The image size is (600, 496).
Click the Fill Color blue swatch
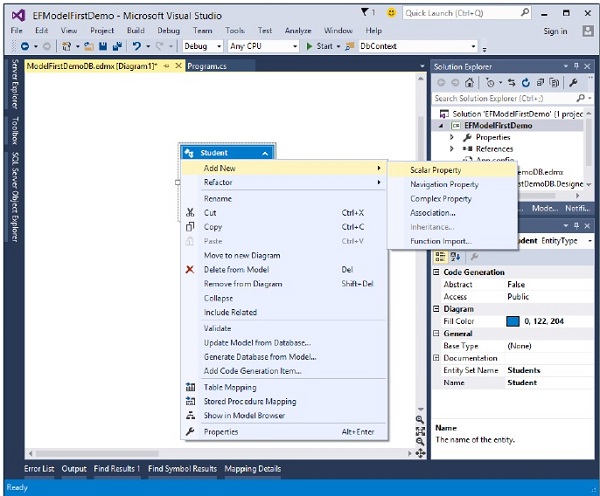(513, 321)
